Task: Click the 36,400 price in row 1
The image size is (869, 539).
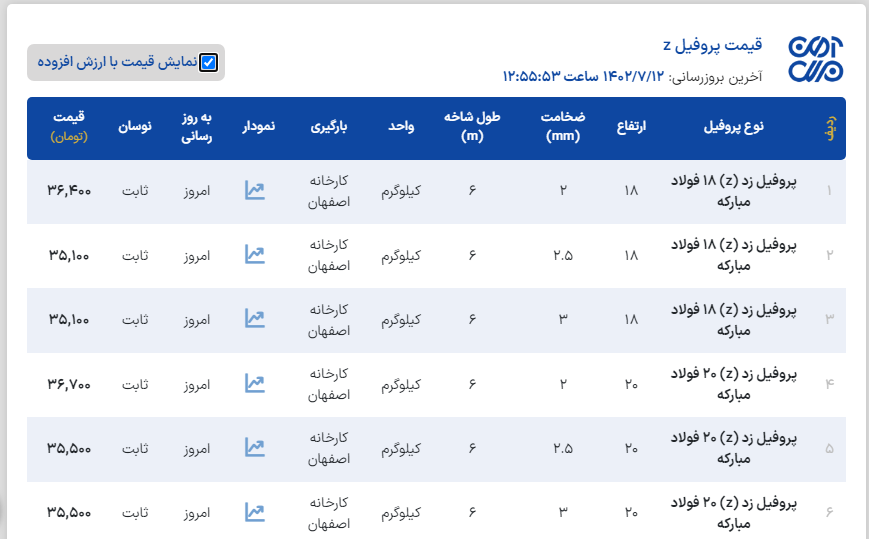Action: pos(69,190)
